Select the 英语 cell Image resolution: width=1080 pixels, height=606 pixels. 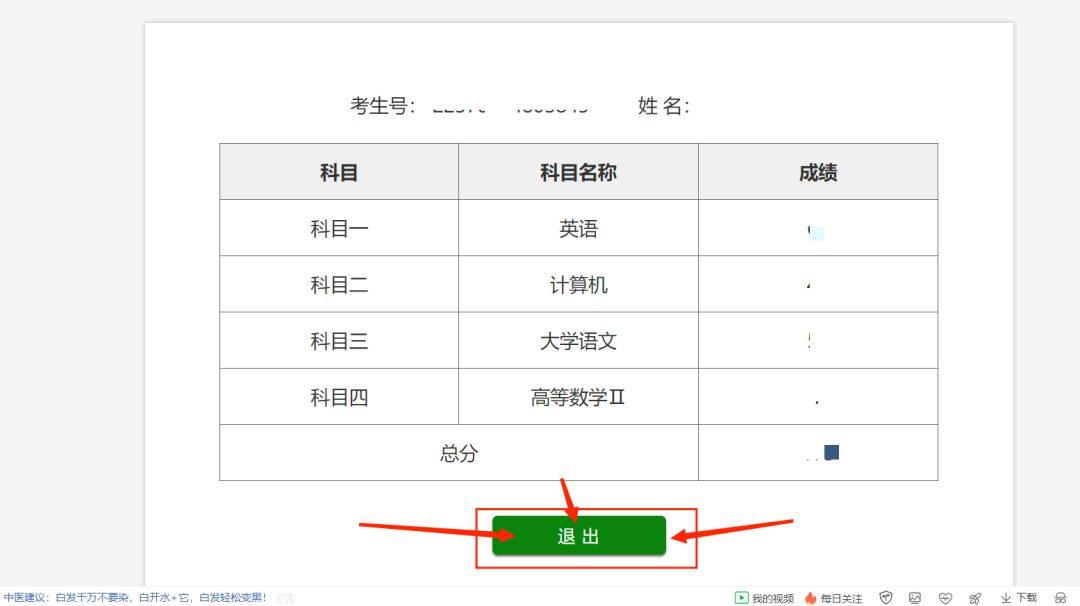(x=579, y=228)
